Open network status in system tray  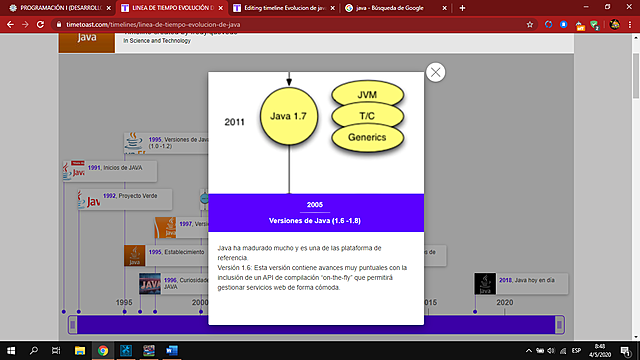click(563, 351)
